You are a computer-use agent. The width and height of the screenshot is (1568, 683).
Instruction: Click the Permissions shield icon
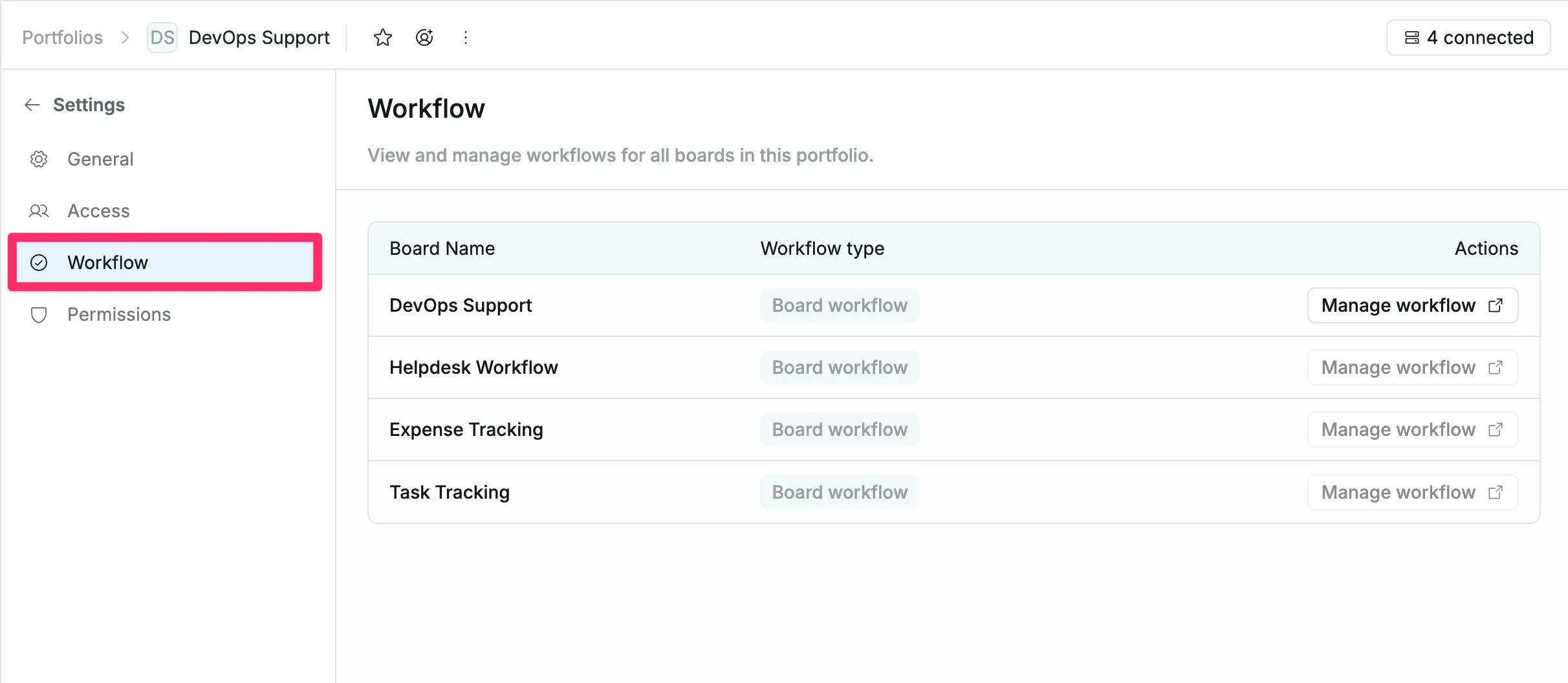[x=39, y=315]
